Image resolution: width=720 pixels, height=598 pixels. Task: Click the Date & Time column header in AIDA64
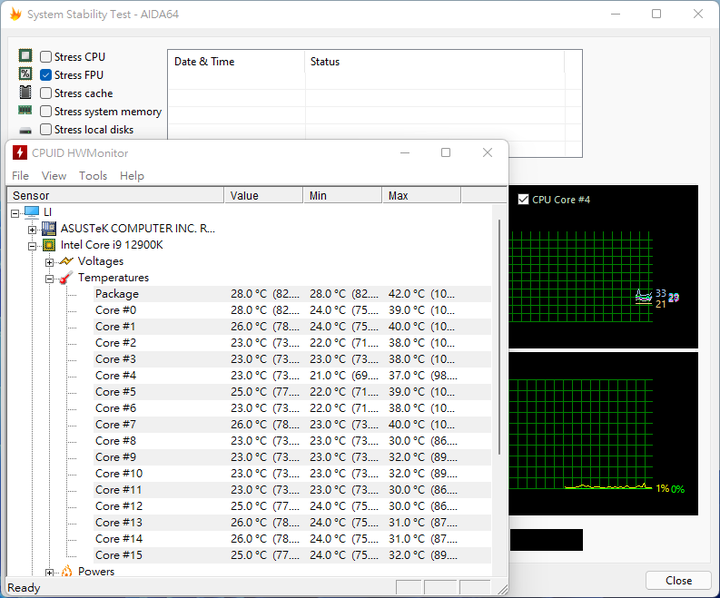click(236, 62)
